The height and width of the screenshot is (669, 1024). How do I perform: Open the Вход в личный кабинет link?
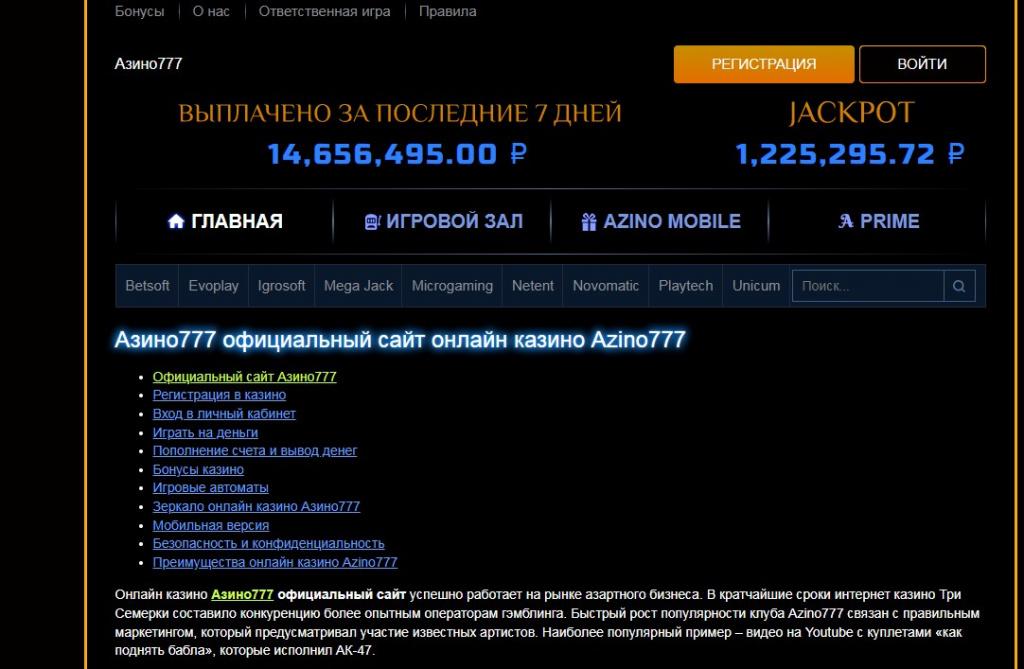(224, 414)
